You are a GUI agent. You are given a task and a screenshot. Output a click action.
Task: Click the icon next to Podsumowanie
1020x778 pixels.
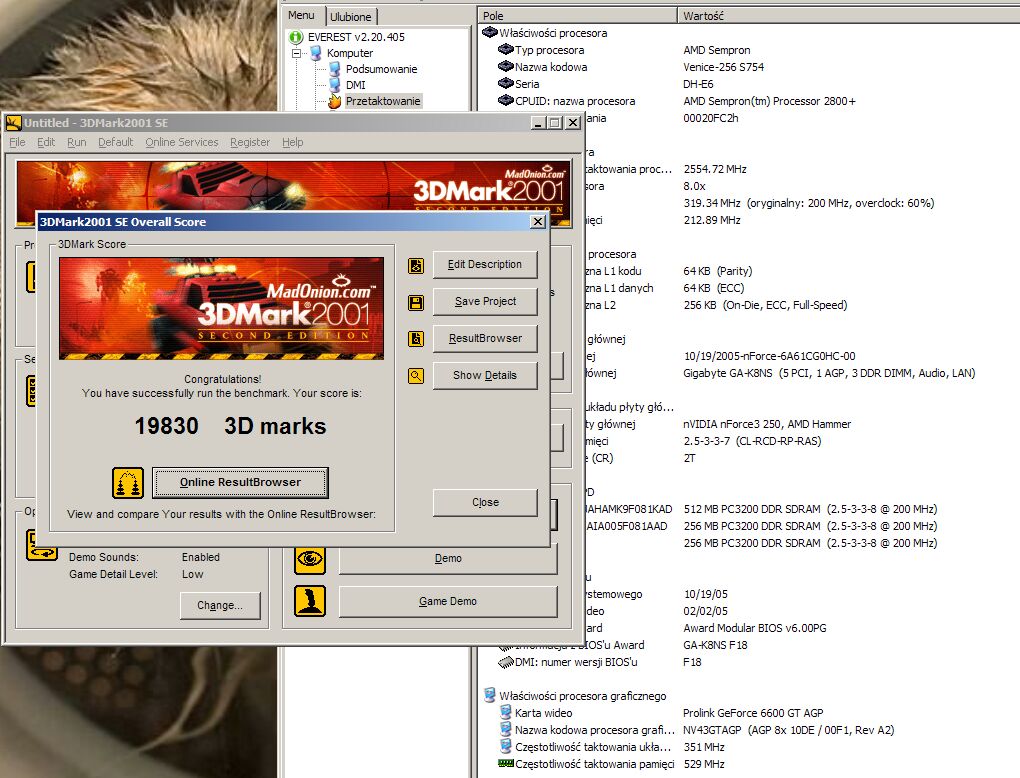(x=335, y=69)
